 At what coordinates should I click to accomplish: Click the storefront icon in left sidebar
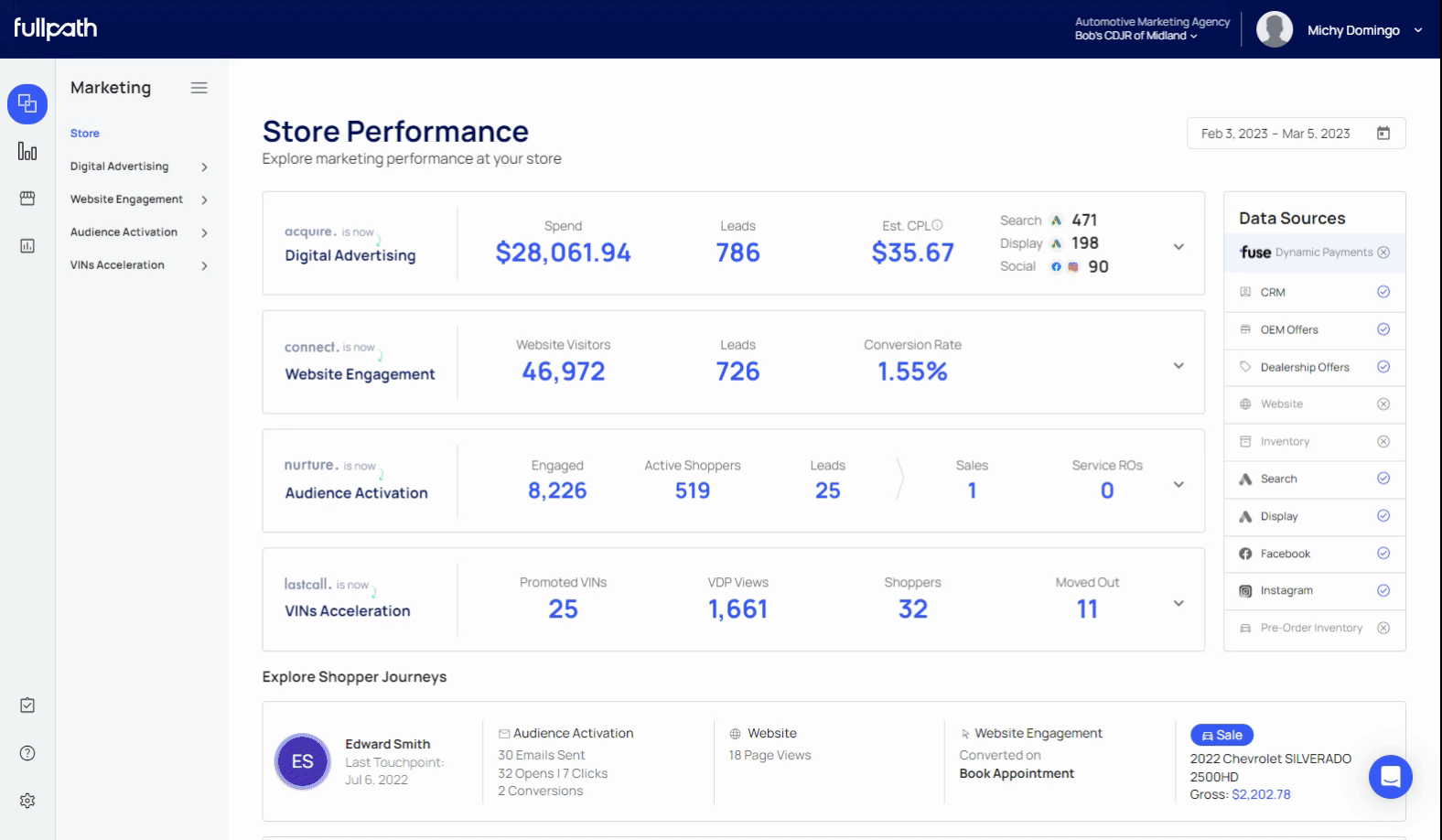[27, 199]
